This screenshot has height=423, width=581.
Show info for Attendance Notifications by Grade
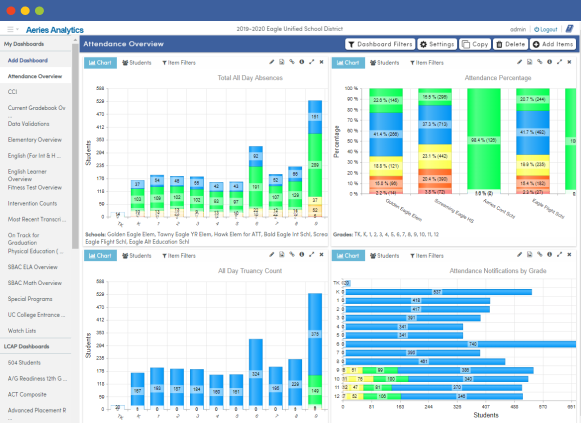[x=550, y=254]
